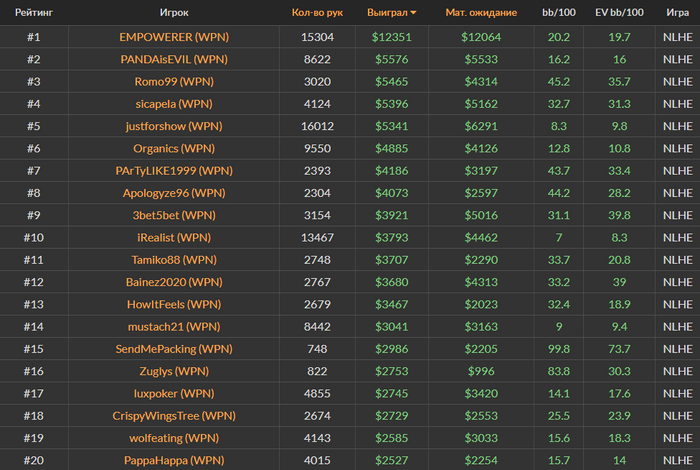Select PappaHappa (WPN) player
Image resolution: width=700 pixels, height=470 pixels.
[174, 460]
